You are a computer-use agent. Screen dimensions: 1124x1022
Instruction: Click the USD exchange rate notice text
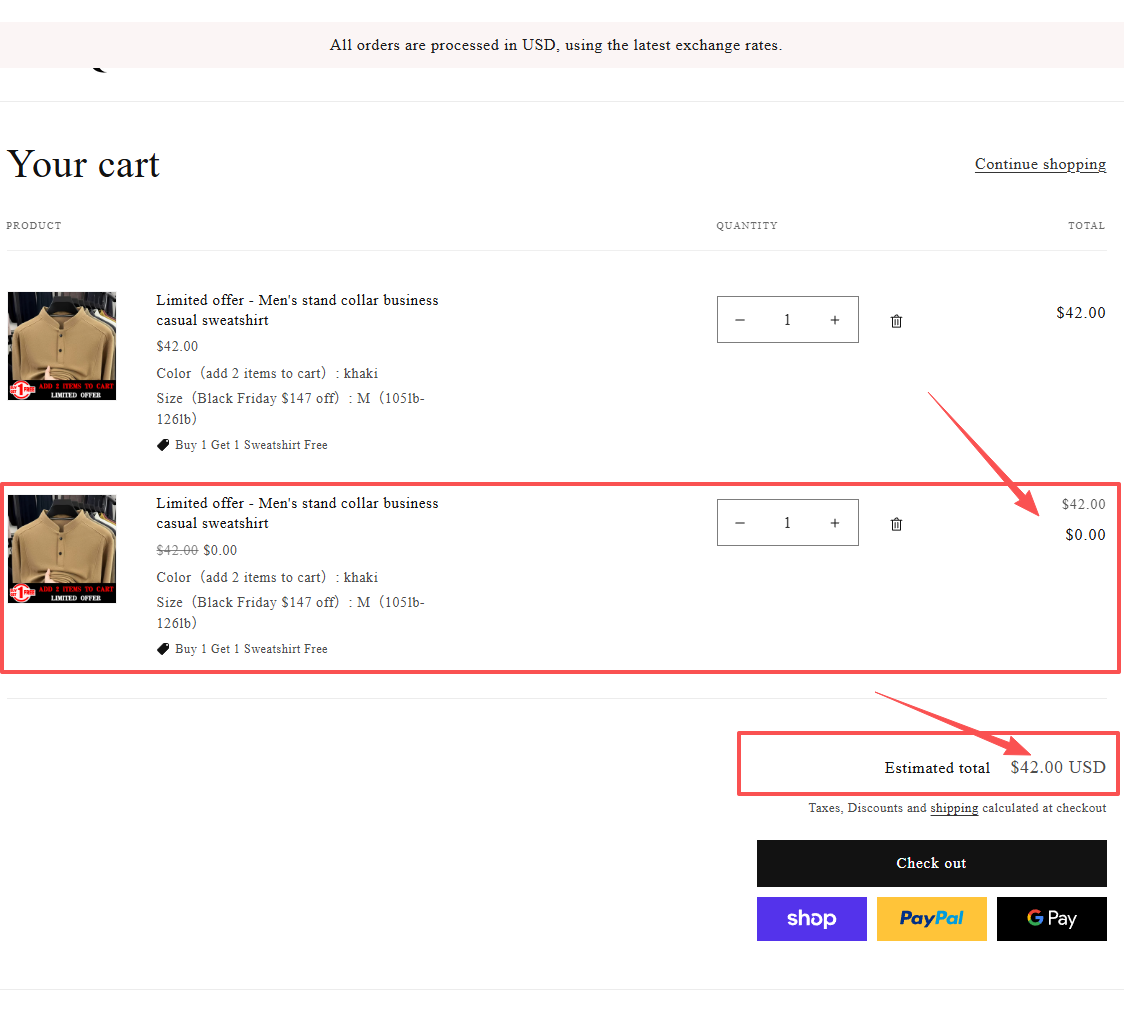tap(556, 45)
